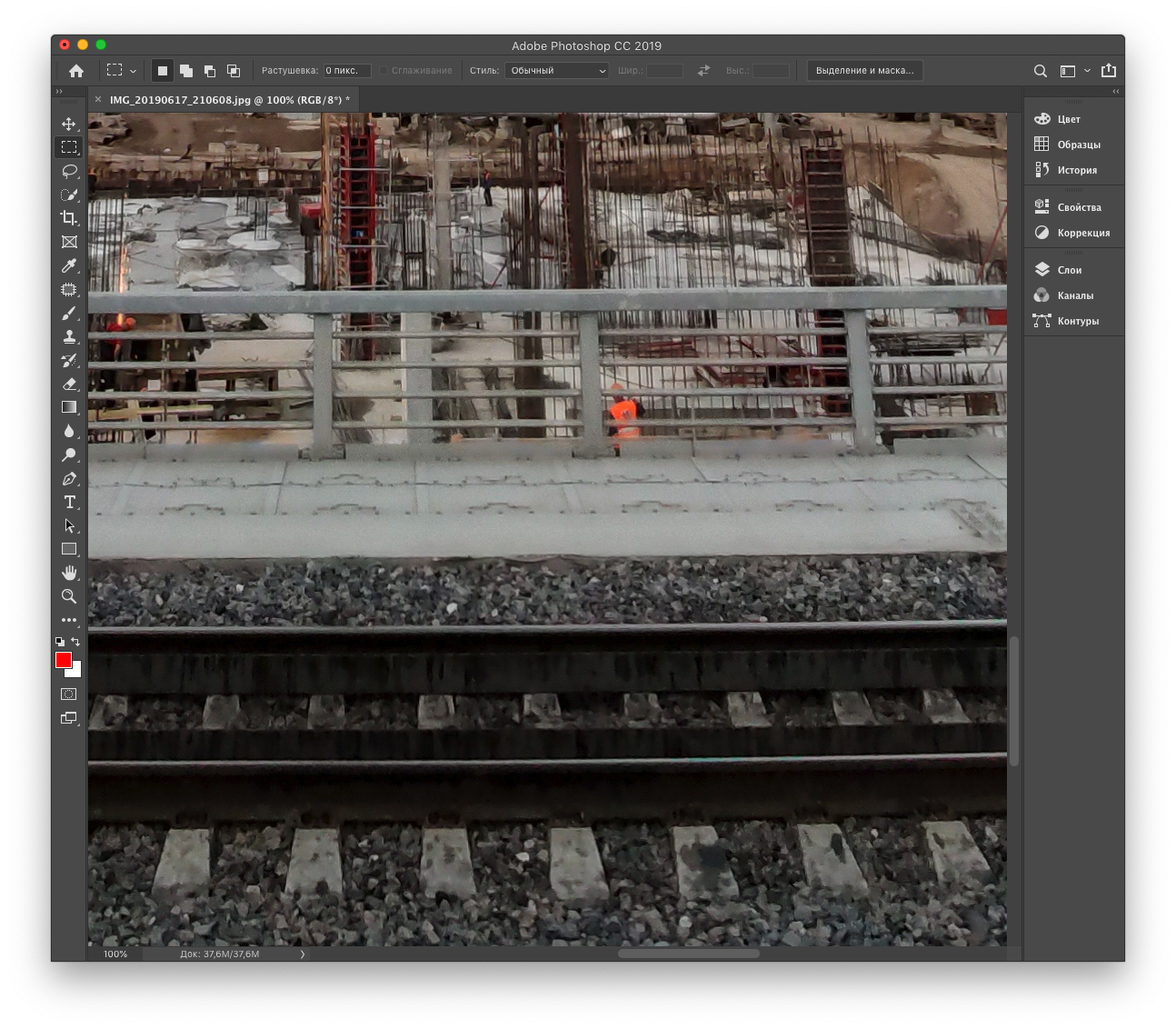Click the Выделение и маска button
The image size is (1176, 1029).
click(864, 71)
